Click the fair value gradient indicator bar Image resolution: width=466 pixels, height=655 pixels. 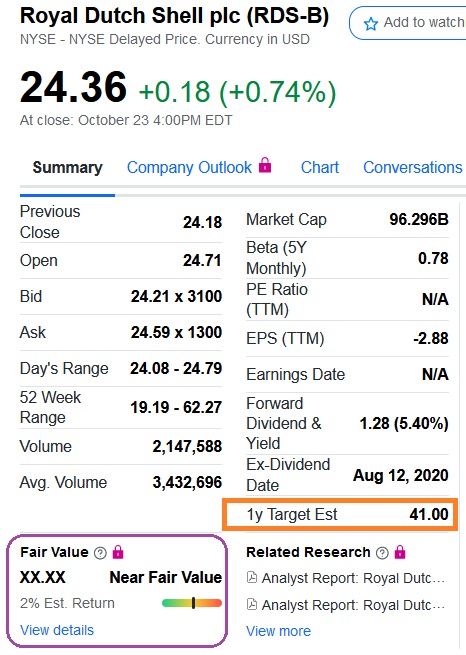pyautogui.click(x=192, y=603)
